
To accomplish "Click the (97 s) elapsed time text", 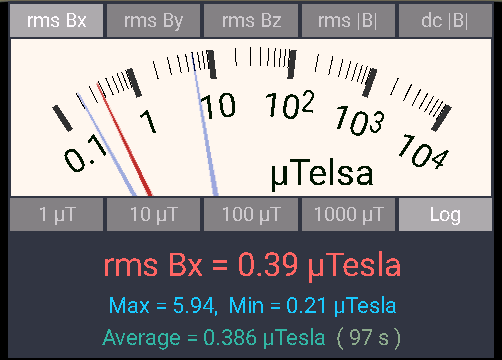I will pyautogui.click(x=369, y=338).
